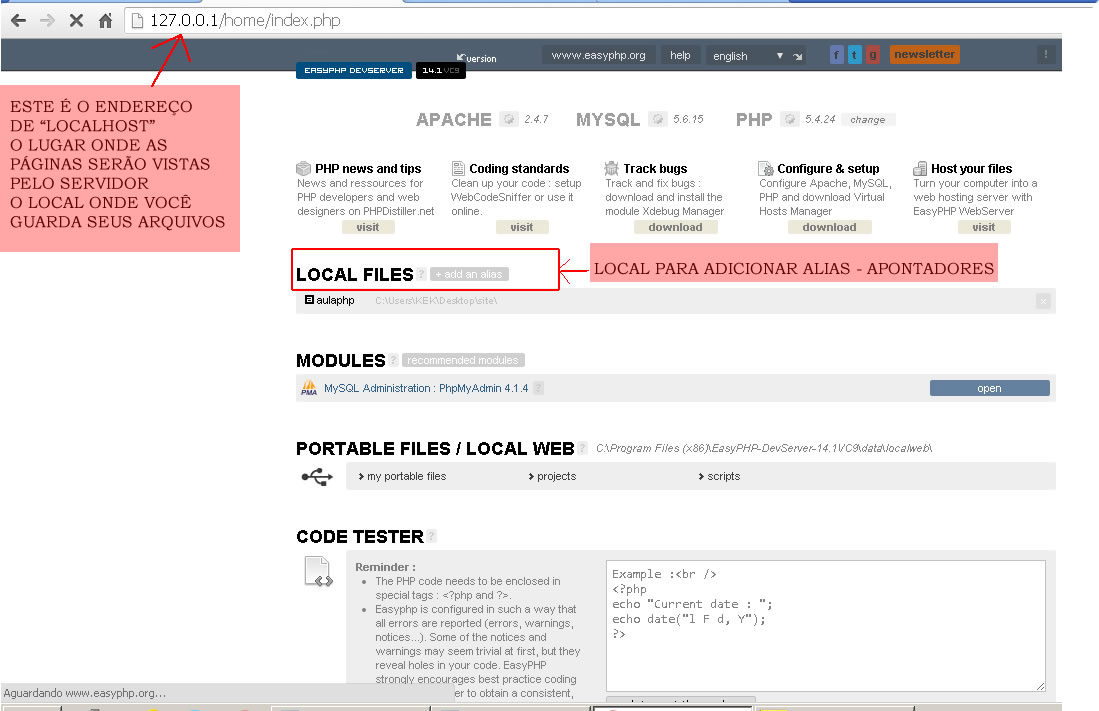
Task: Click the recommended modules button
Action: [463, 360]
